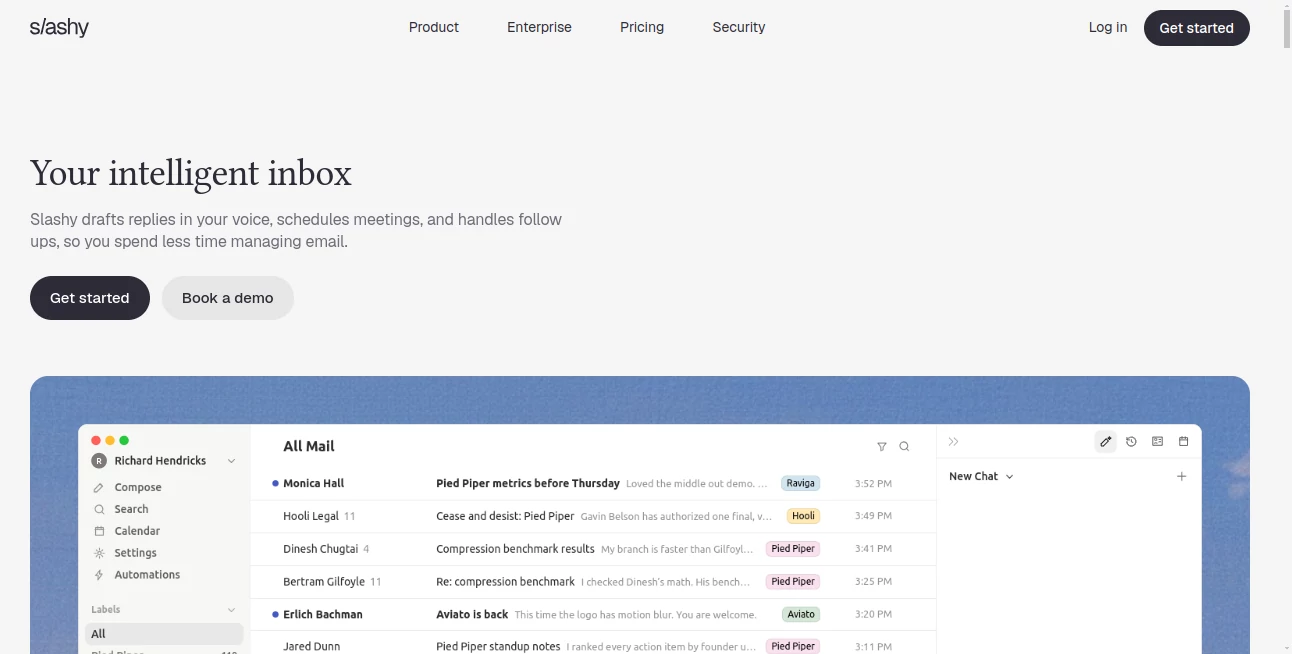
Task: Click the Raviga label tag
Action: [x=800, y=484]
